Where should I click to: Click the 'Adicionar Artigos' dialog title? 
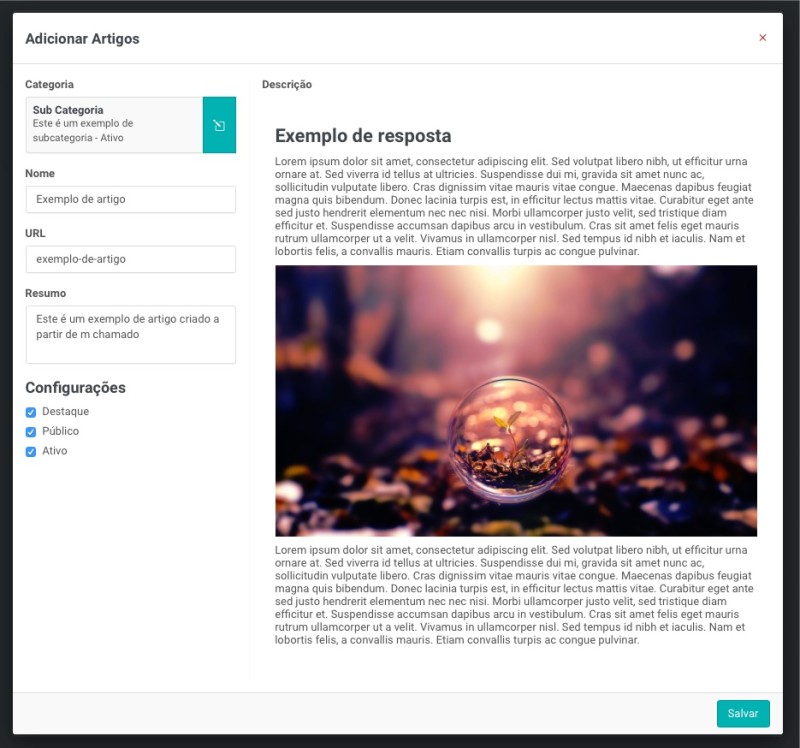coord(82,39)
